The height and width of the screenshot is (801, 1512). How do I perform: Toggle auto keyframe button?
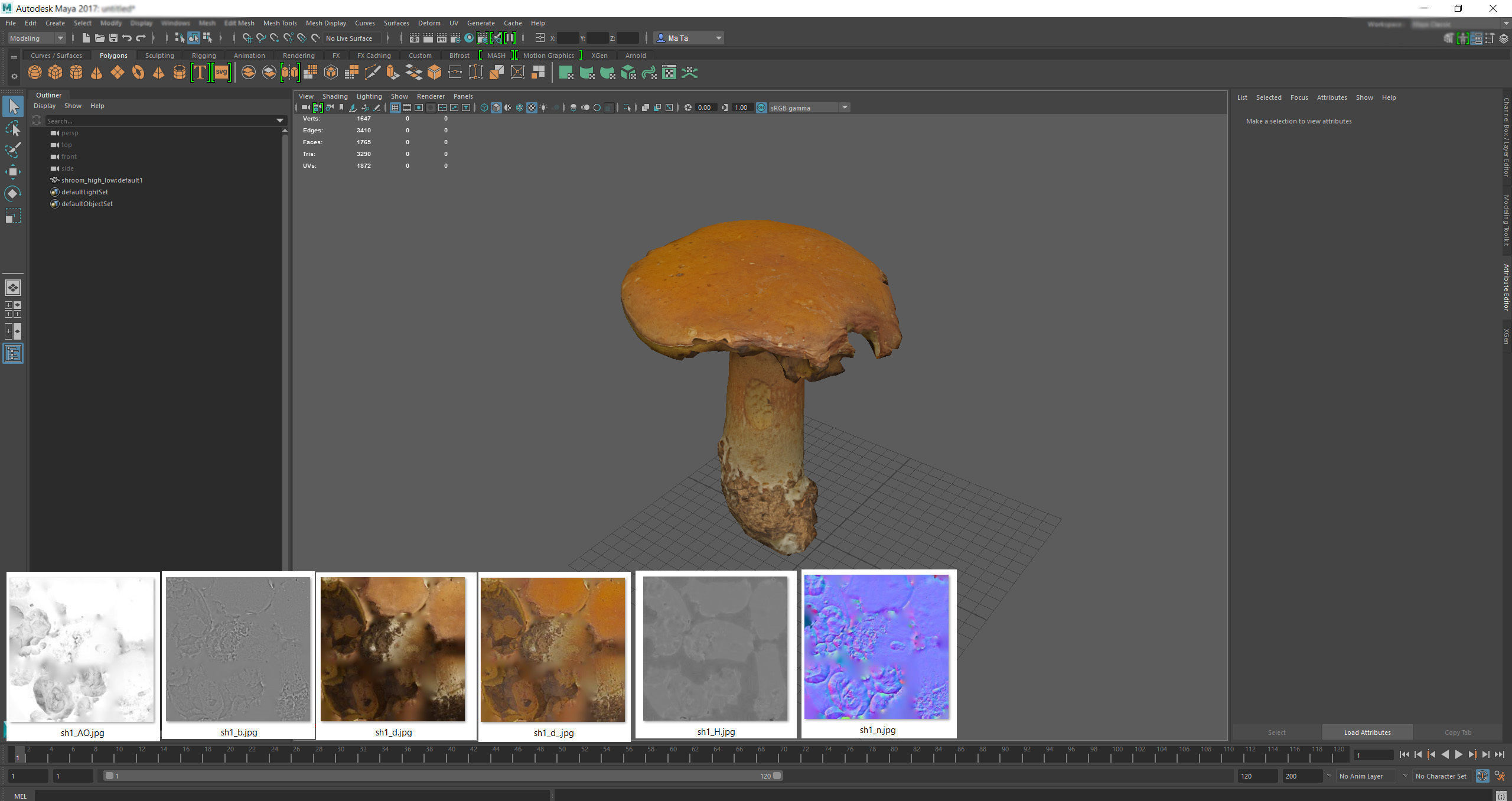(x=1482, y=776)
